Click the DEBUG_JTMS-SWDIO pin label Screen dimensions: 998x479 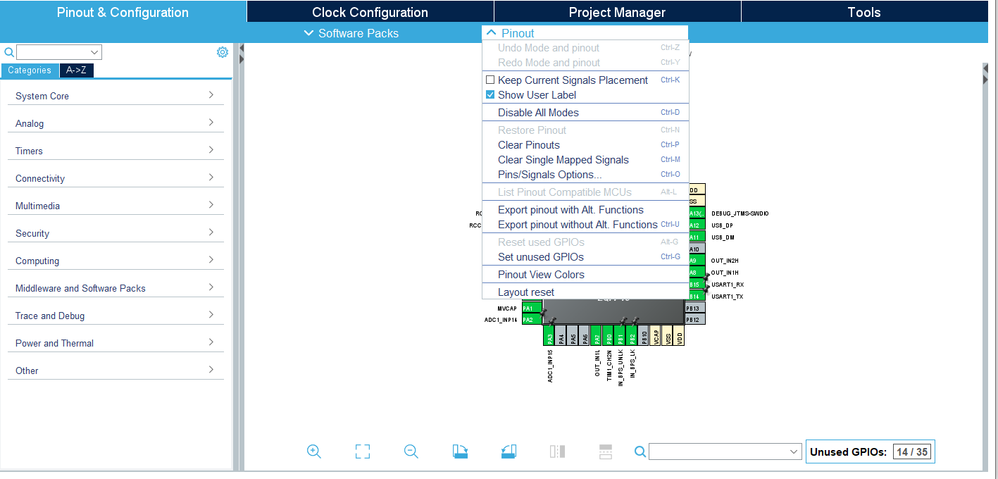(x=740, y=213)
